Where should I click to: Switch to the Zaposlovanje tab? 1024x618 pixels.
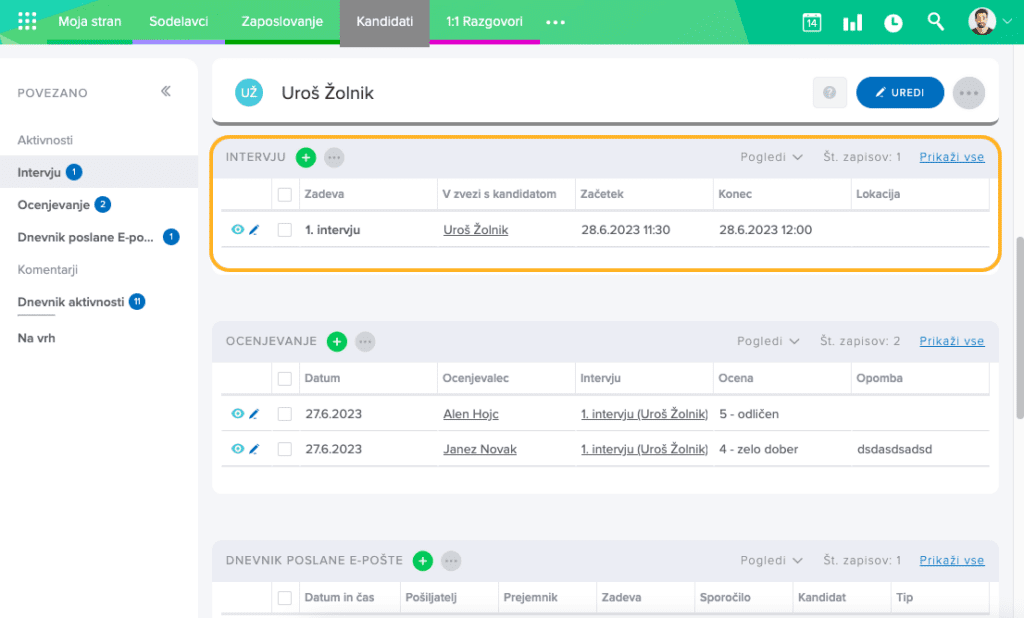pos(282,21)
